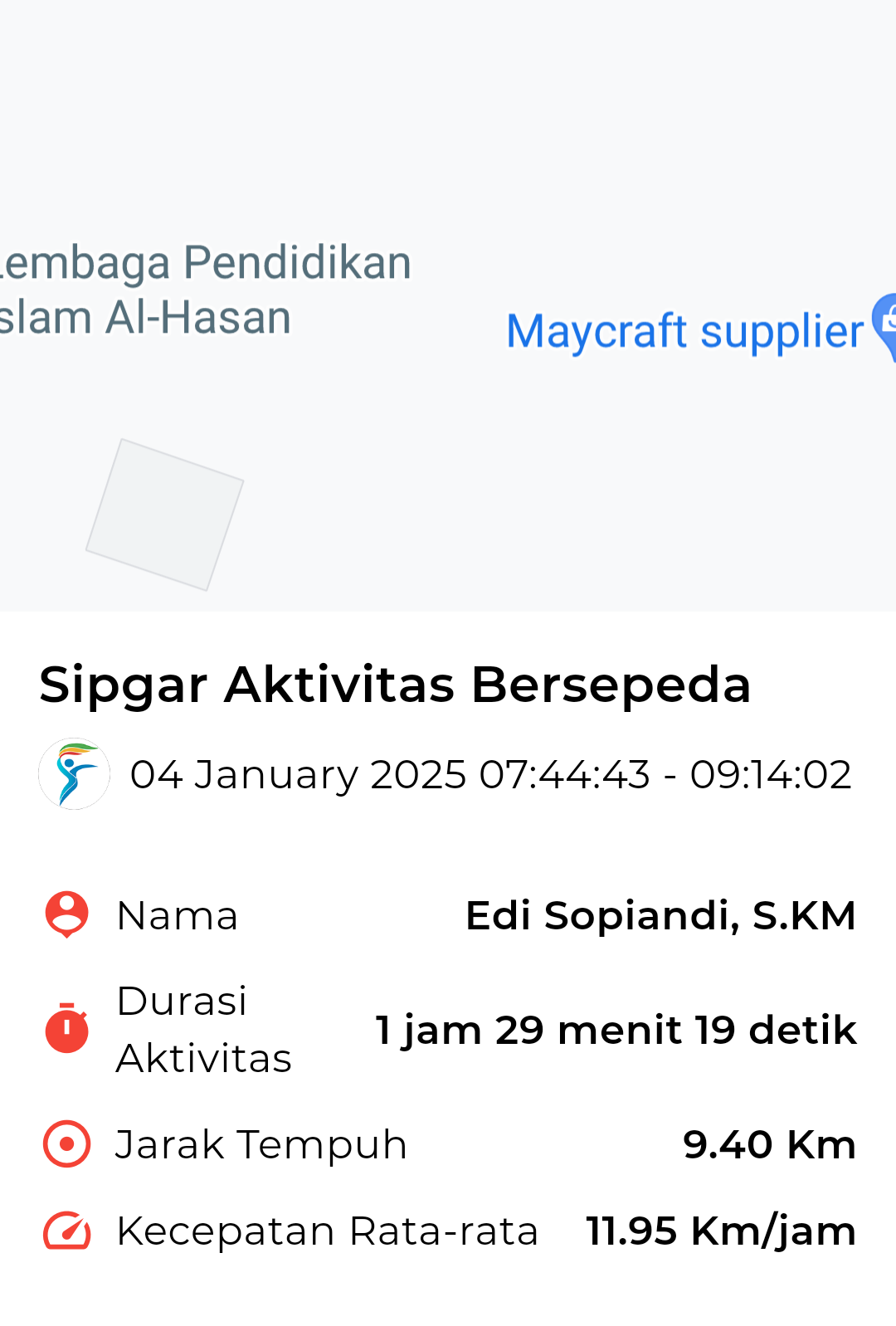Select the red person Nama icon
This screenshot has width=896, height=1326.
[x=66, y=915]
